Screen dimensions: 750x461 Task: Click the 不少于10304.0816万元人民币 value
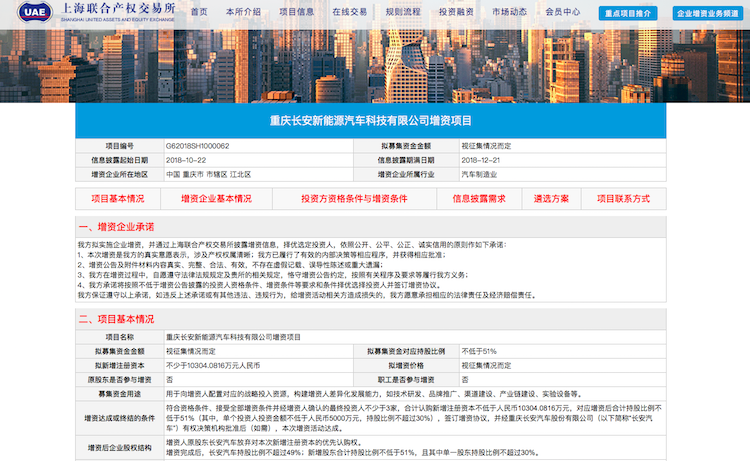pos(213,365)
